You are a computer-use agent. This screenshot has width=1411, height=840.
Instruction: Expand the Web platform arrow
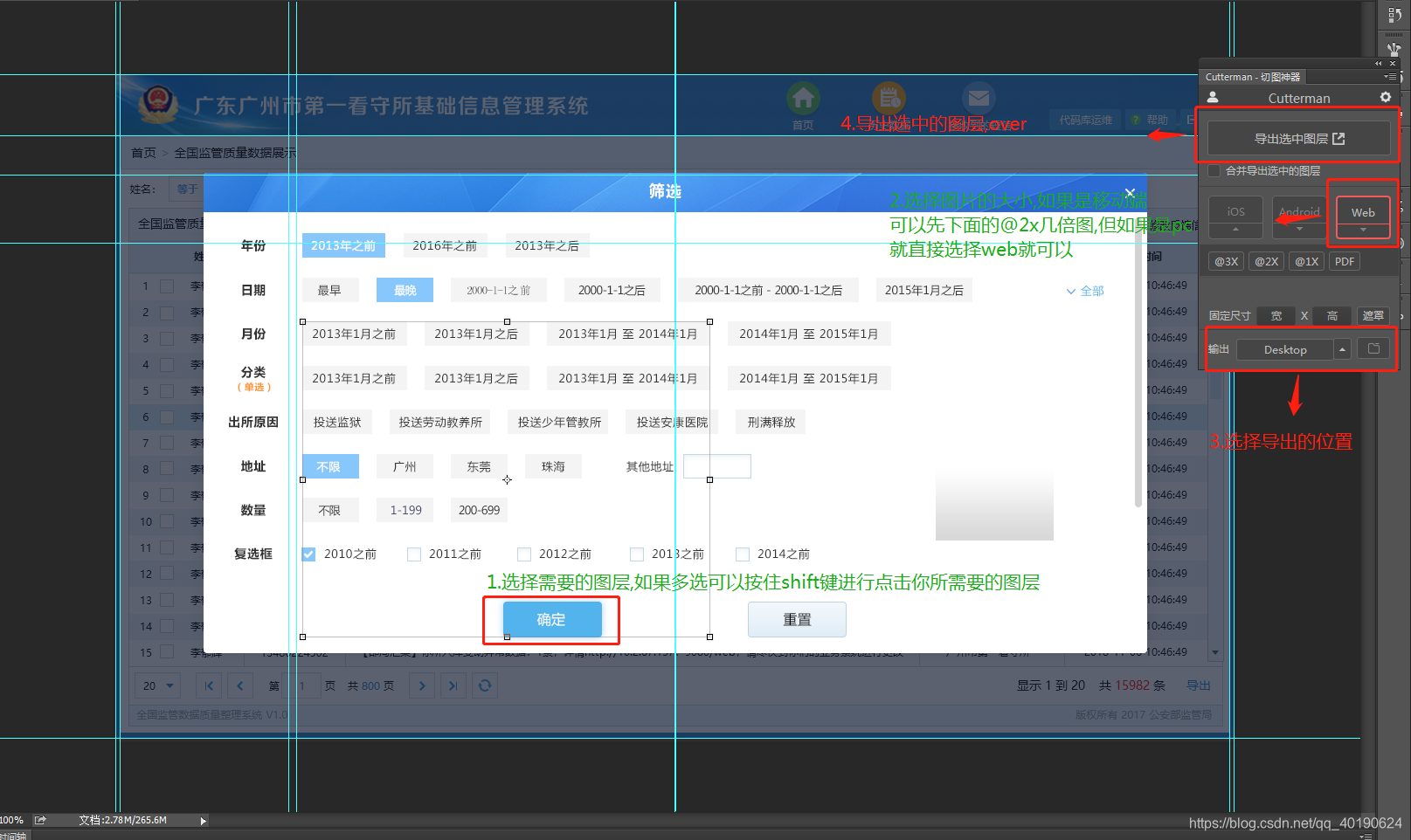[x=1363, y=230]
